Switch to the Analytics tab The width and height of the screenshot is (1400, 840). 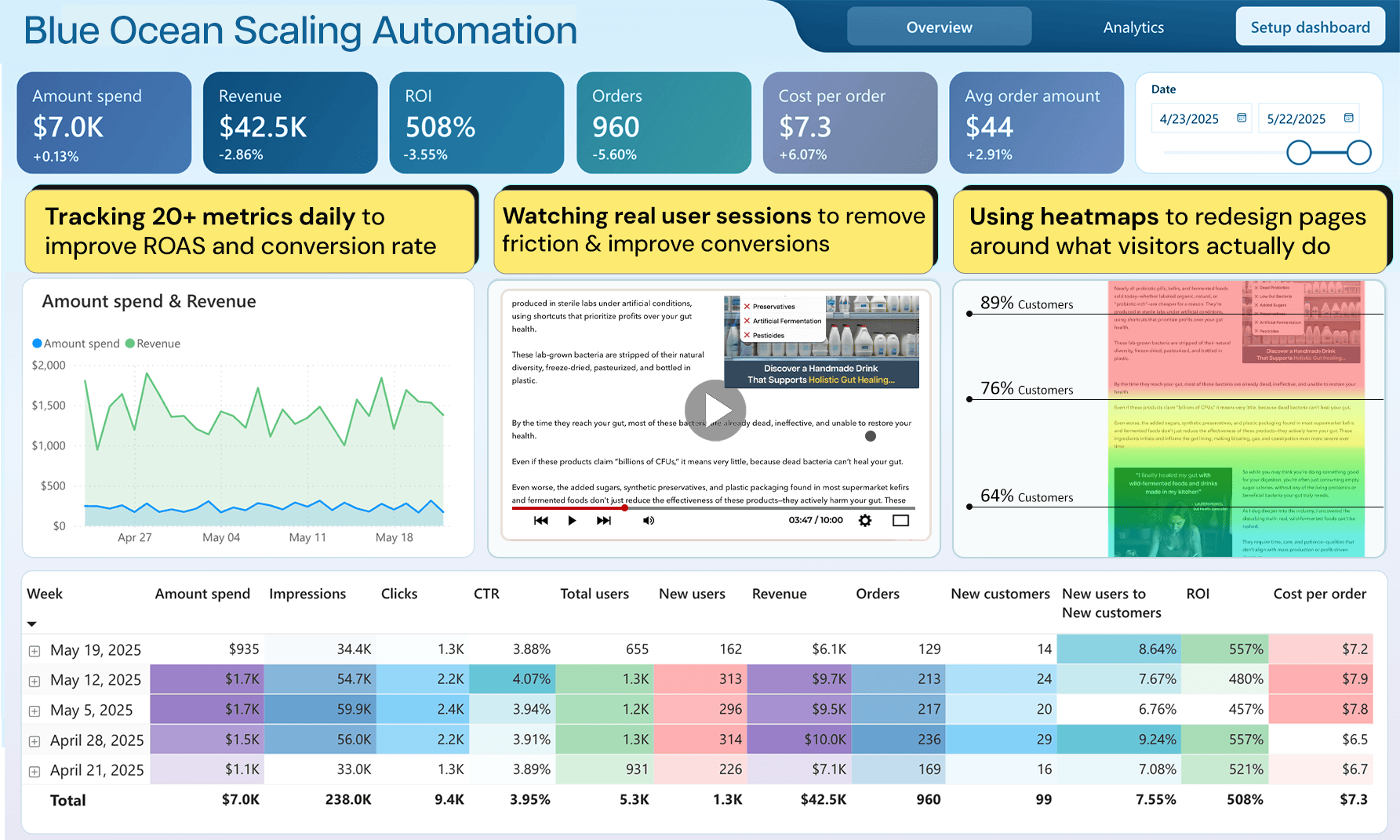(x=1133, y=27)
